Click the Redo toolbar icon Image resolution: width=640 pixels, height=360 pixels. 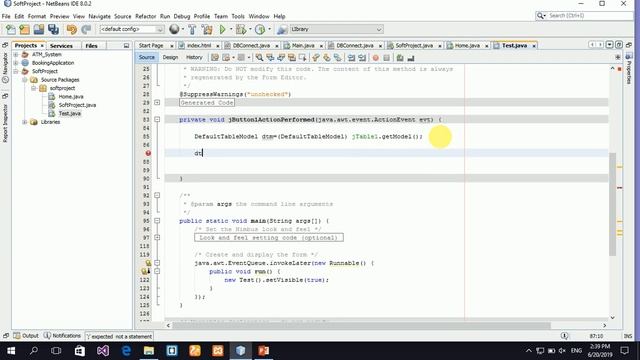(86, 29)
